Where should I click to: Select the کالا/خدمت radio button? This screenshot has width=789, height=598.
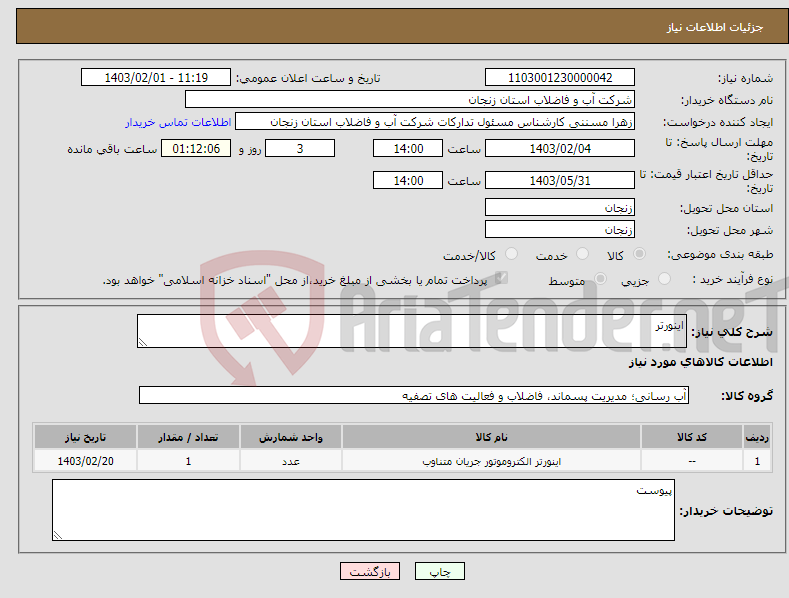(x=511, y=254)
